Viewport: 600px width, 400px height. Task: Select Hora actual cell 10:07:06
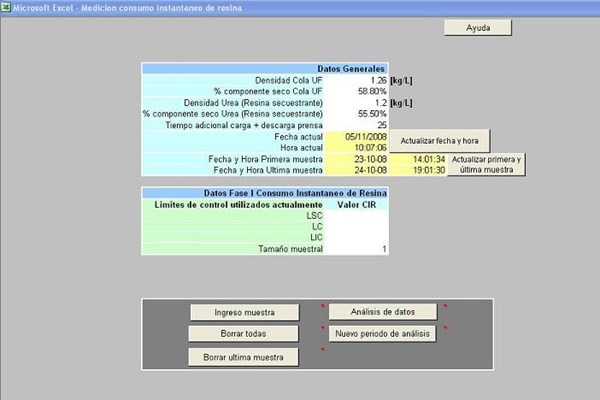(x=356, y=148)
